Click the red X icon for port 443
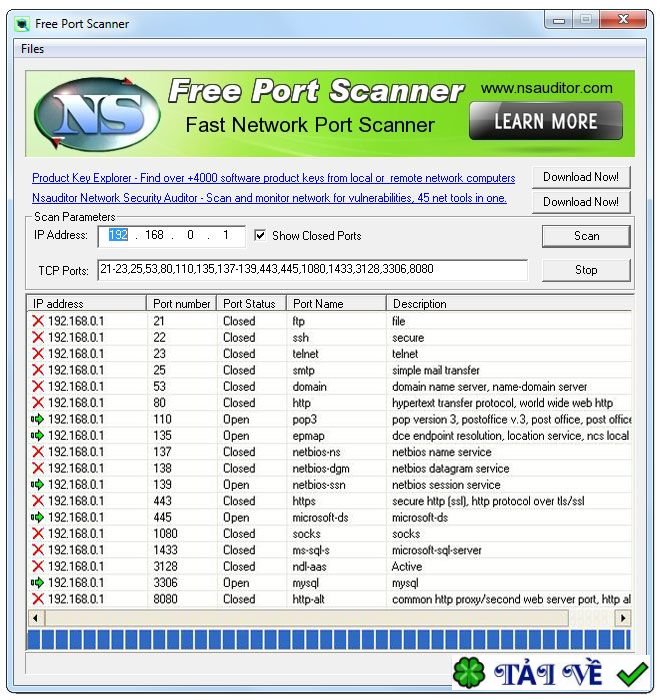660x700 pixels. [38, 501]
